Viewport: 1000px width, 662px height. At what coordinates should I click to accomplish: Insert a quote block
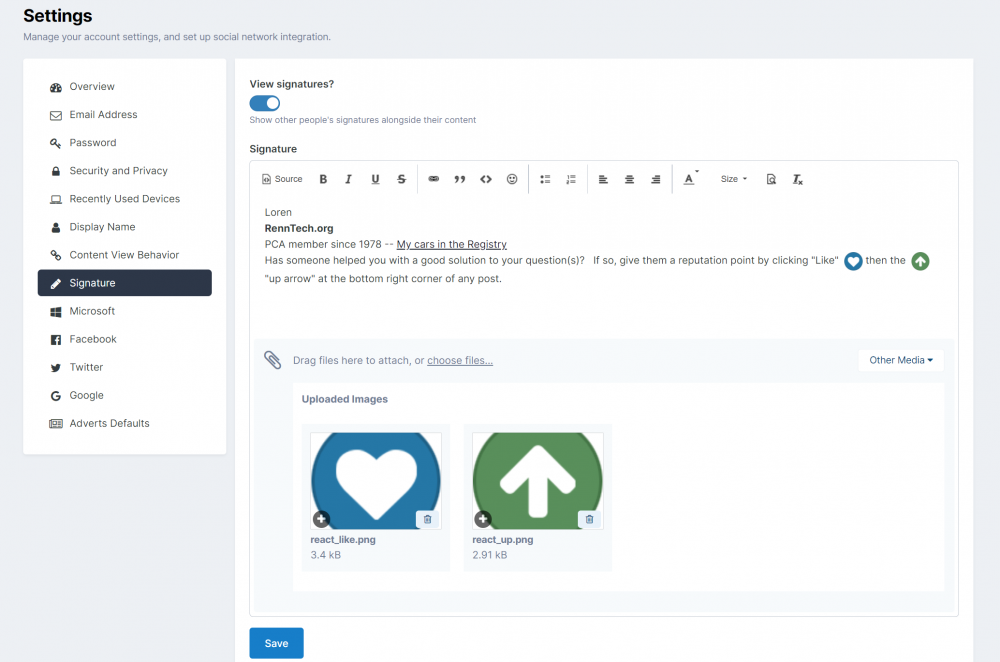click(x=460, y=179)
